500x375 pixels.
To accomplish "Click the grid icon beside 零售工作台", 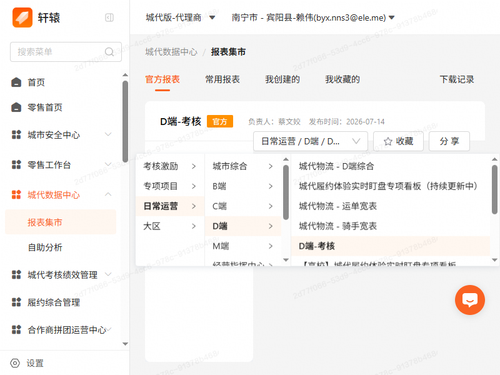I will click(16, 165).
